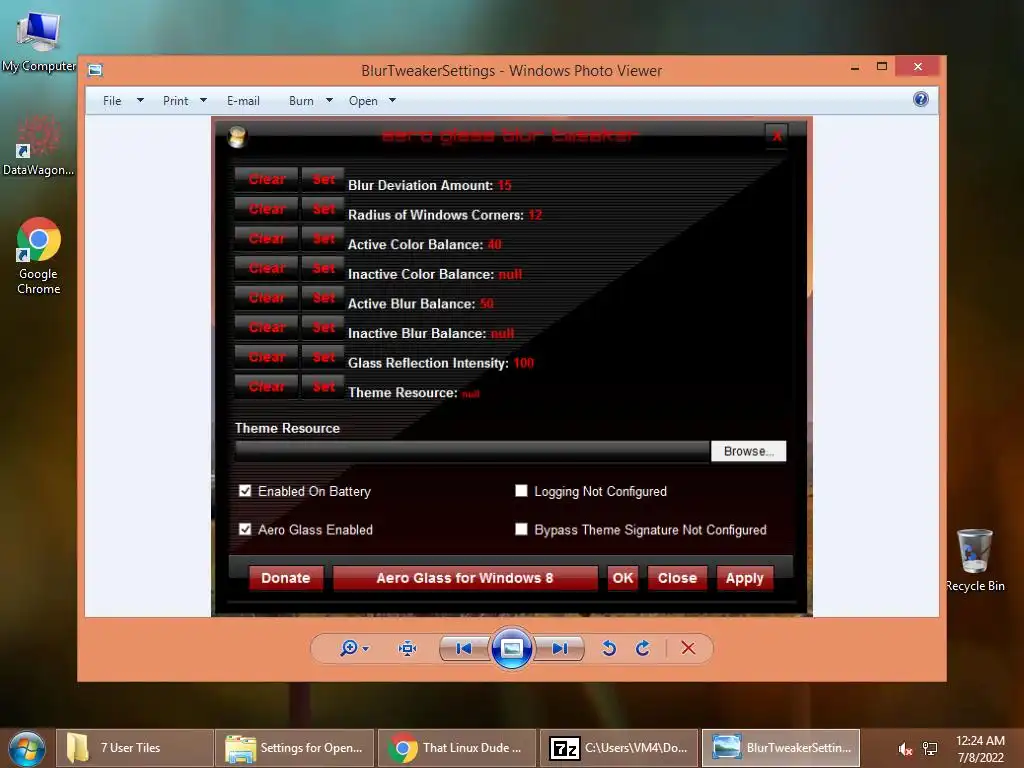Click the Apply button
This screenshot has height=768, width=1024.
pos(744,578)
